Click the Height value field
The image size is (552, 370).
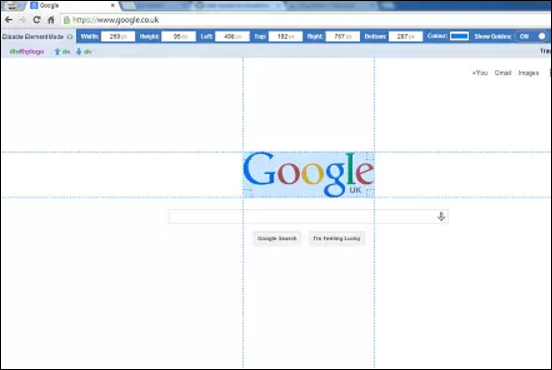tap(178, 36)
